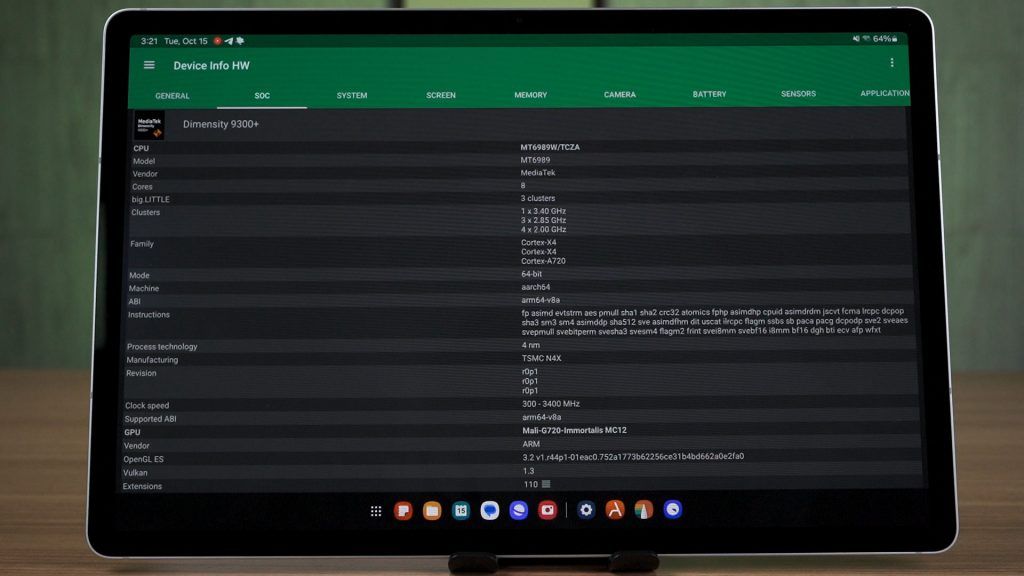Tap the Telegram paper plane status icon
The width and height of the screenshot is (1024, 576).
pyautogui.click(x=229, y=40)
